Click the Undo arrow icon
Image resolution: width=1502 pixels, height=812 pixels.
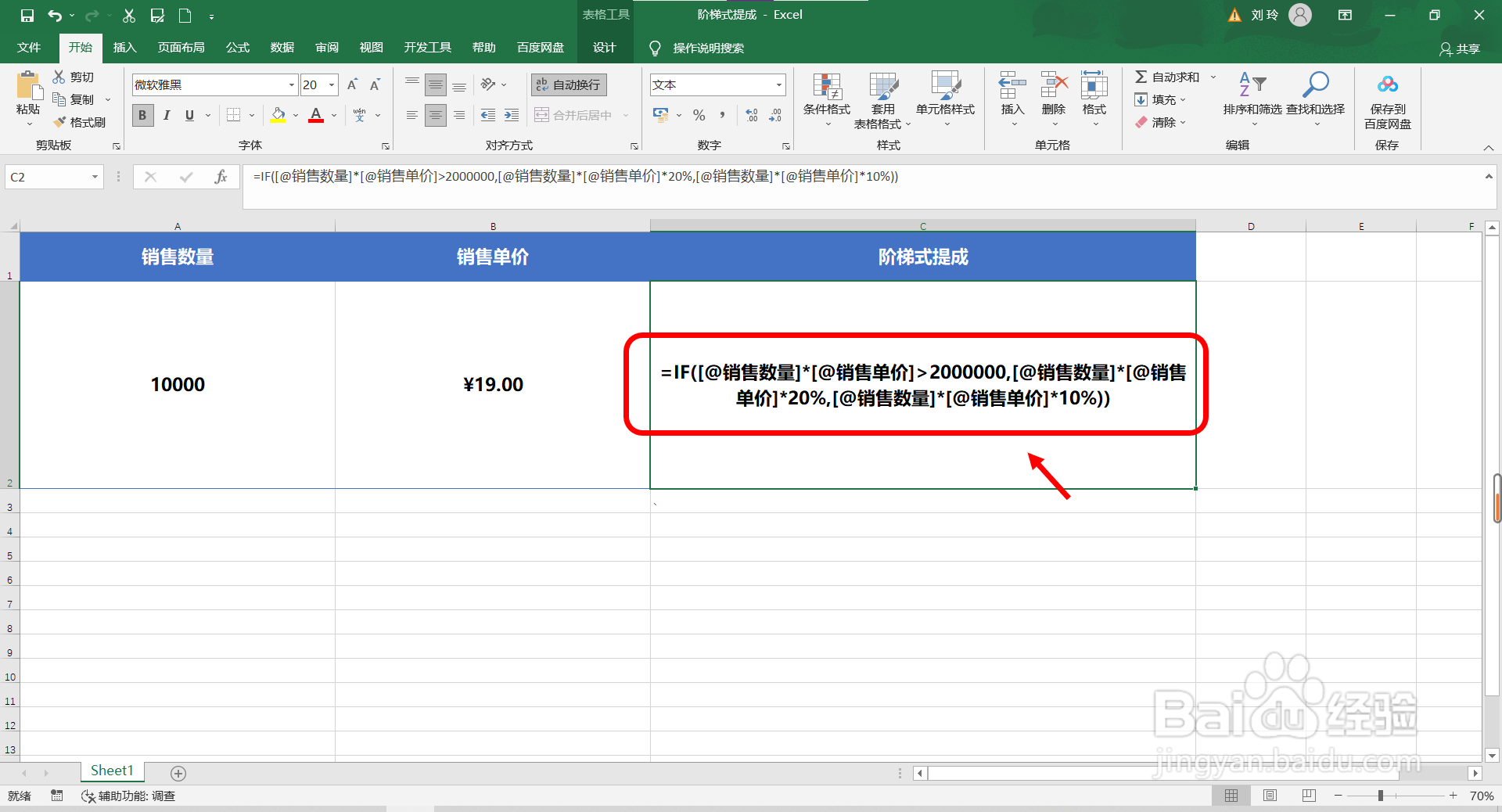pyautogui.click(x=54, y=16)
